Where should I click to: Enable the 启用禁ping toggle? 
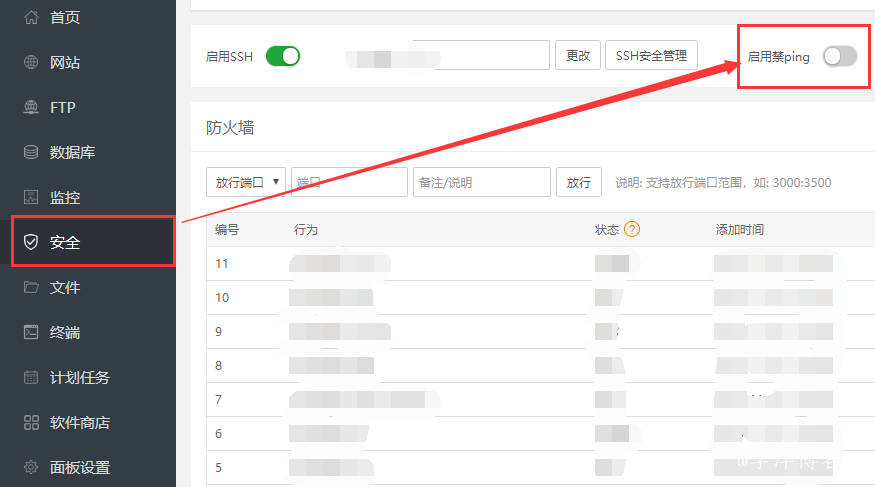click(x=839, y=57)
